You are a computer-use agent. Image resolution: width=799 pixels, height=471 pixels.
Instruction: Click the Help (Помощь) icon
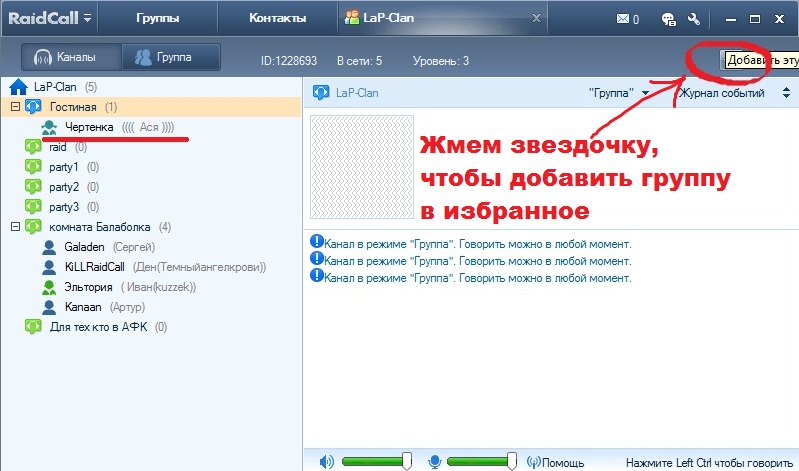coord(534,462)
